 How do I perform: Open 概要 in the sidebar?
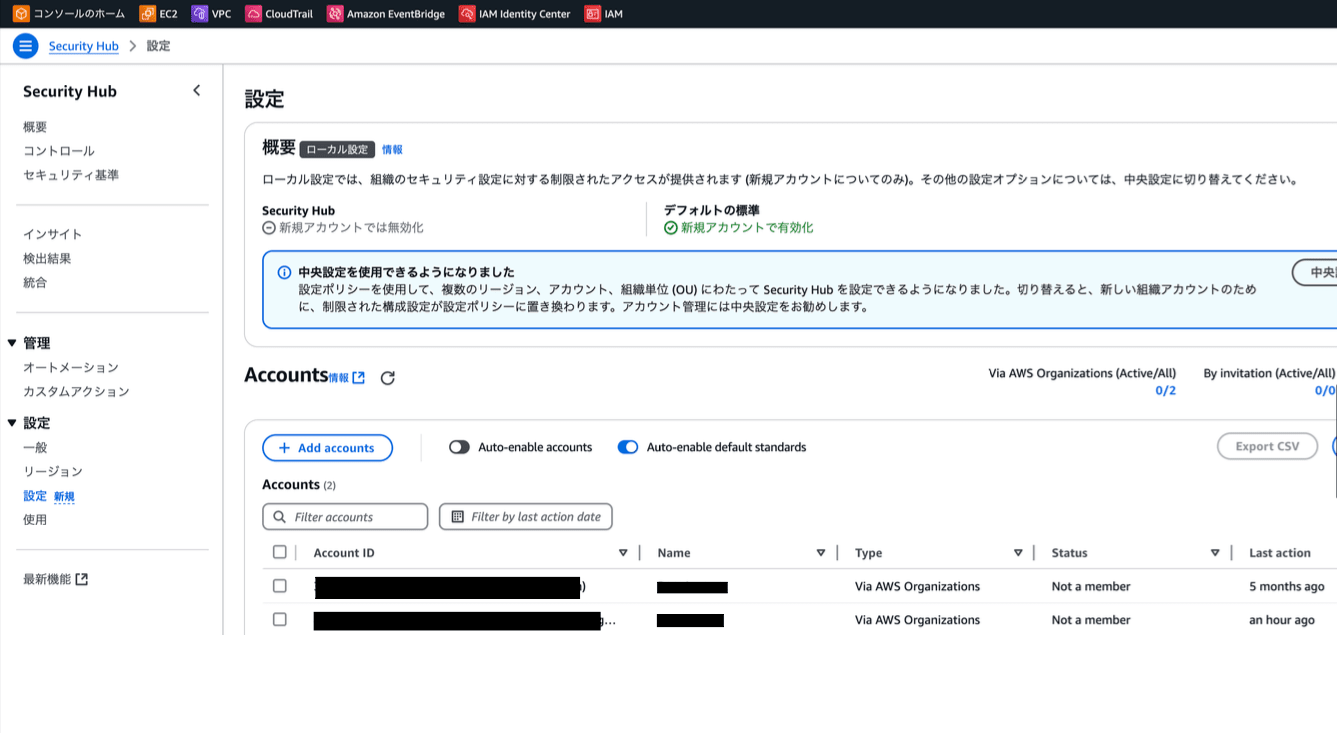click(x=35, y=127)
